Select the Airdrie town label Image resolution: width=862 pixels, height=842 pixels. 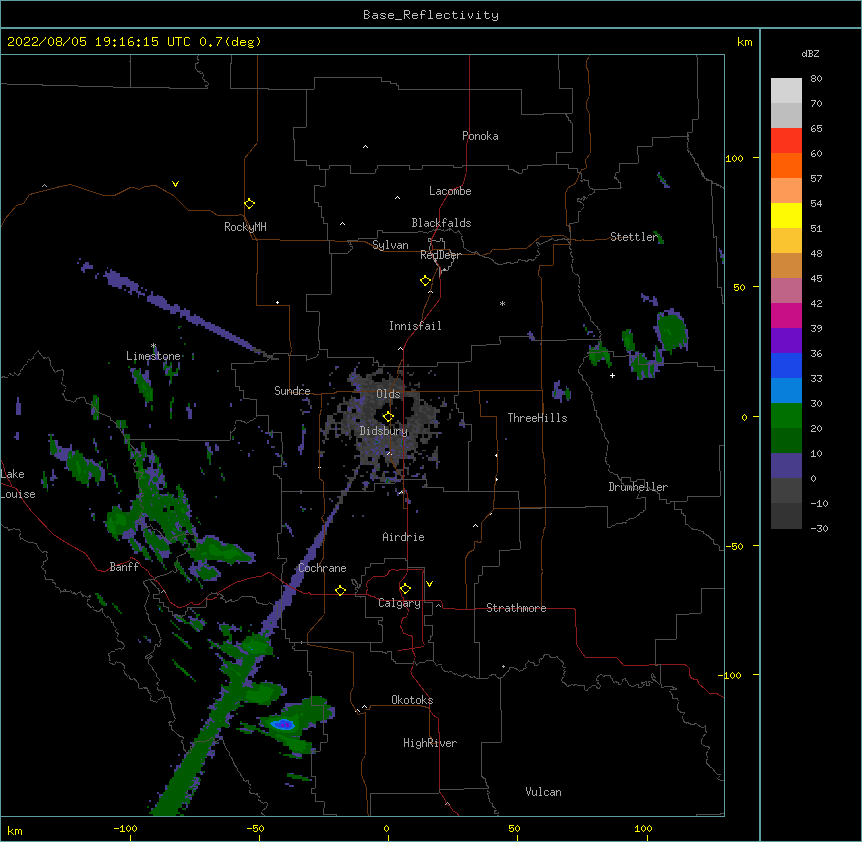tap(403, 537)
